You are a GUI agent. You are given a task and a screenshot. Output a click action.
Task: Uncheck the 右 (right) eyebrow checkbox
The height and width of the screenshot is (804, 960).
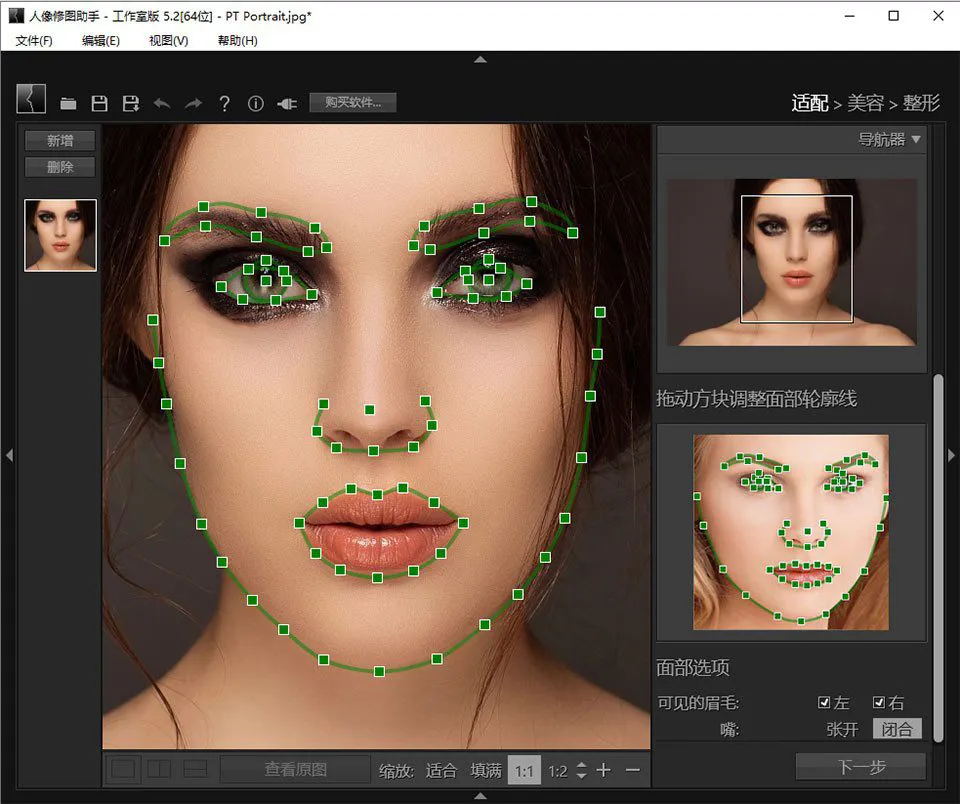pos(879,703)
